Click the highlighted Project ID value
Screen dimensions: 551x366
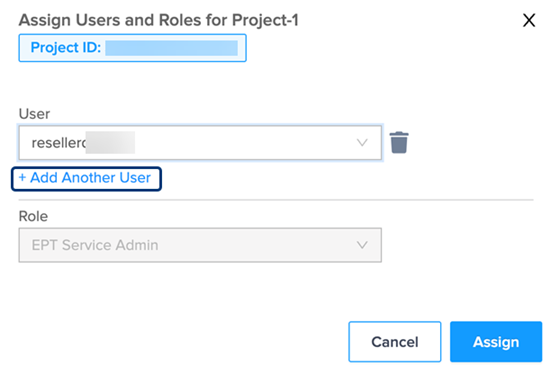pyautogui.click(x=171, y=48)
